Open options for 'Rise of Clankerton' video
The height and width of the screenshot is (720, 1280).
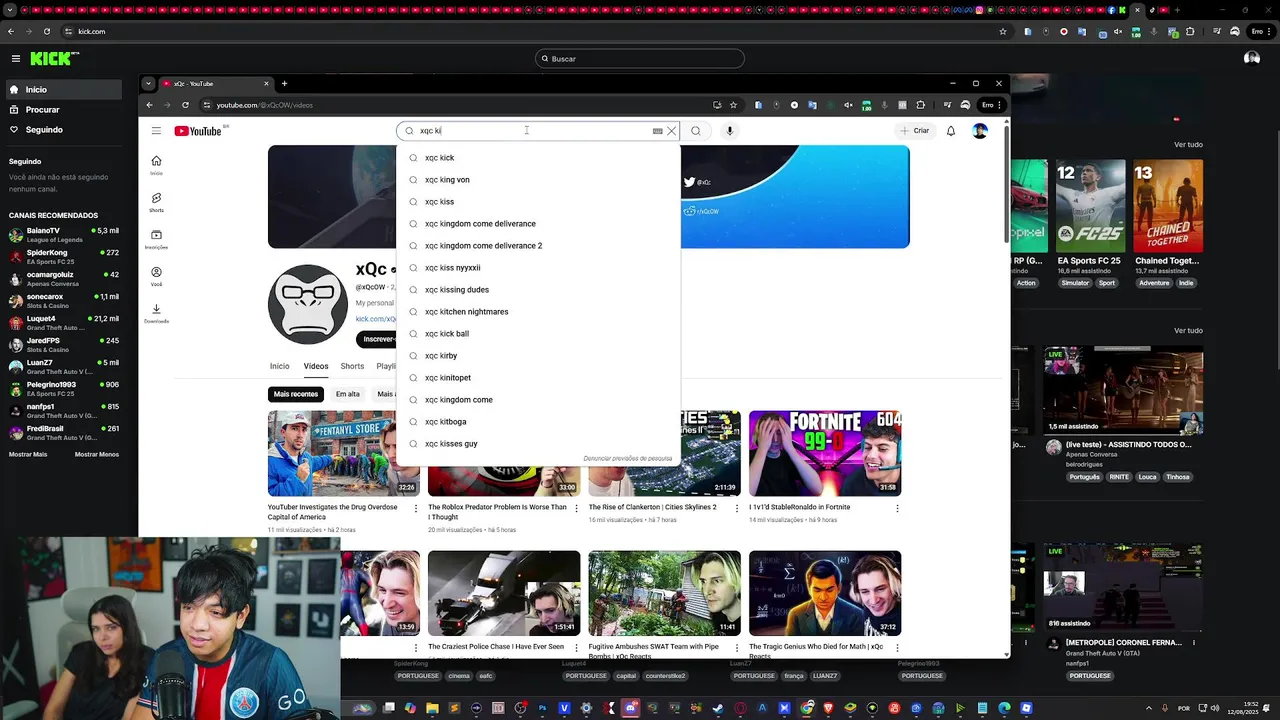click(x=737, y=508)
